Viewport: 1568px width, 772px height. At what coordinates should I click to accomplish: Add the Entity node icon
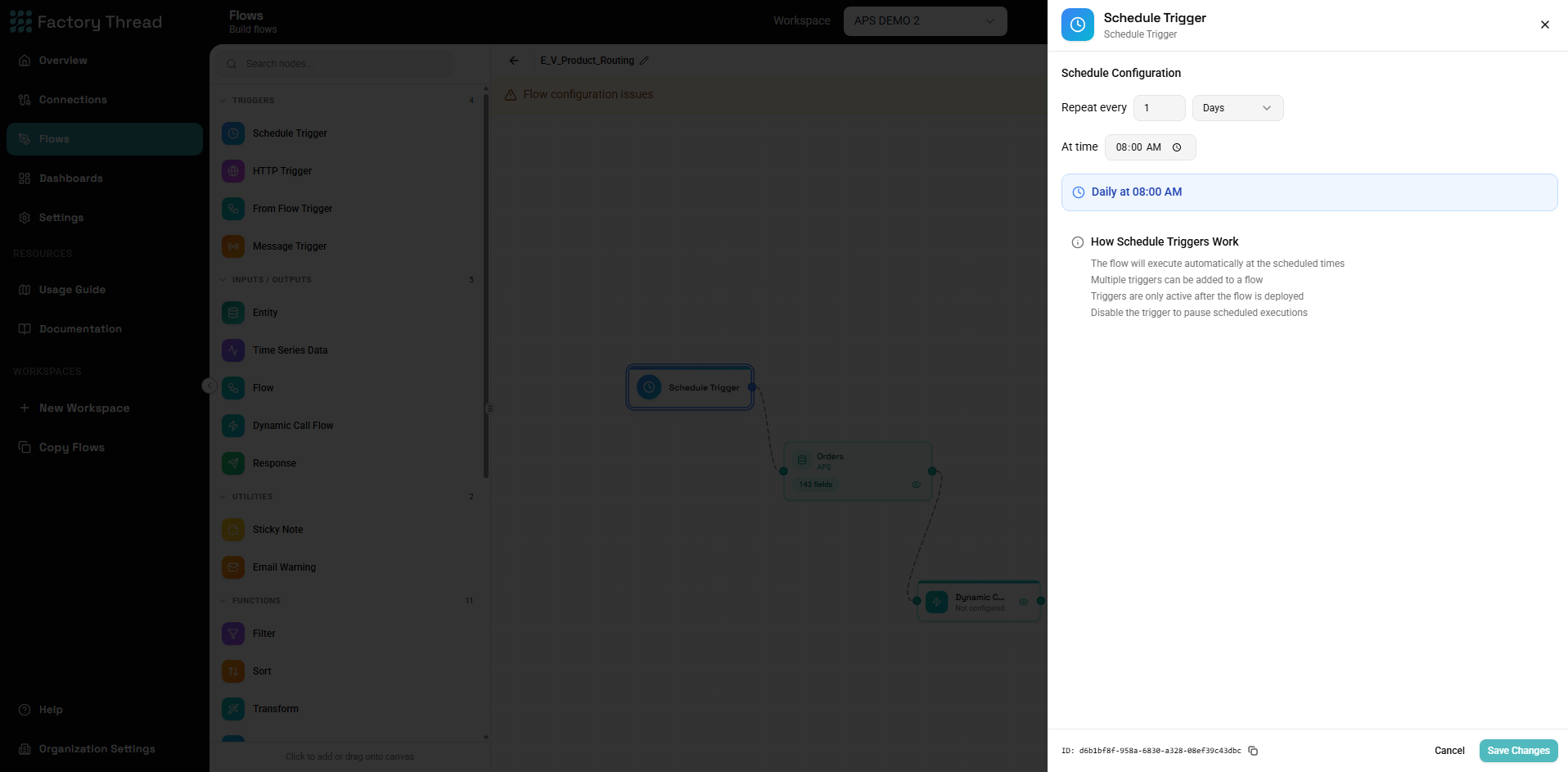pos(233,313)
